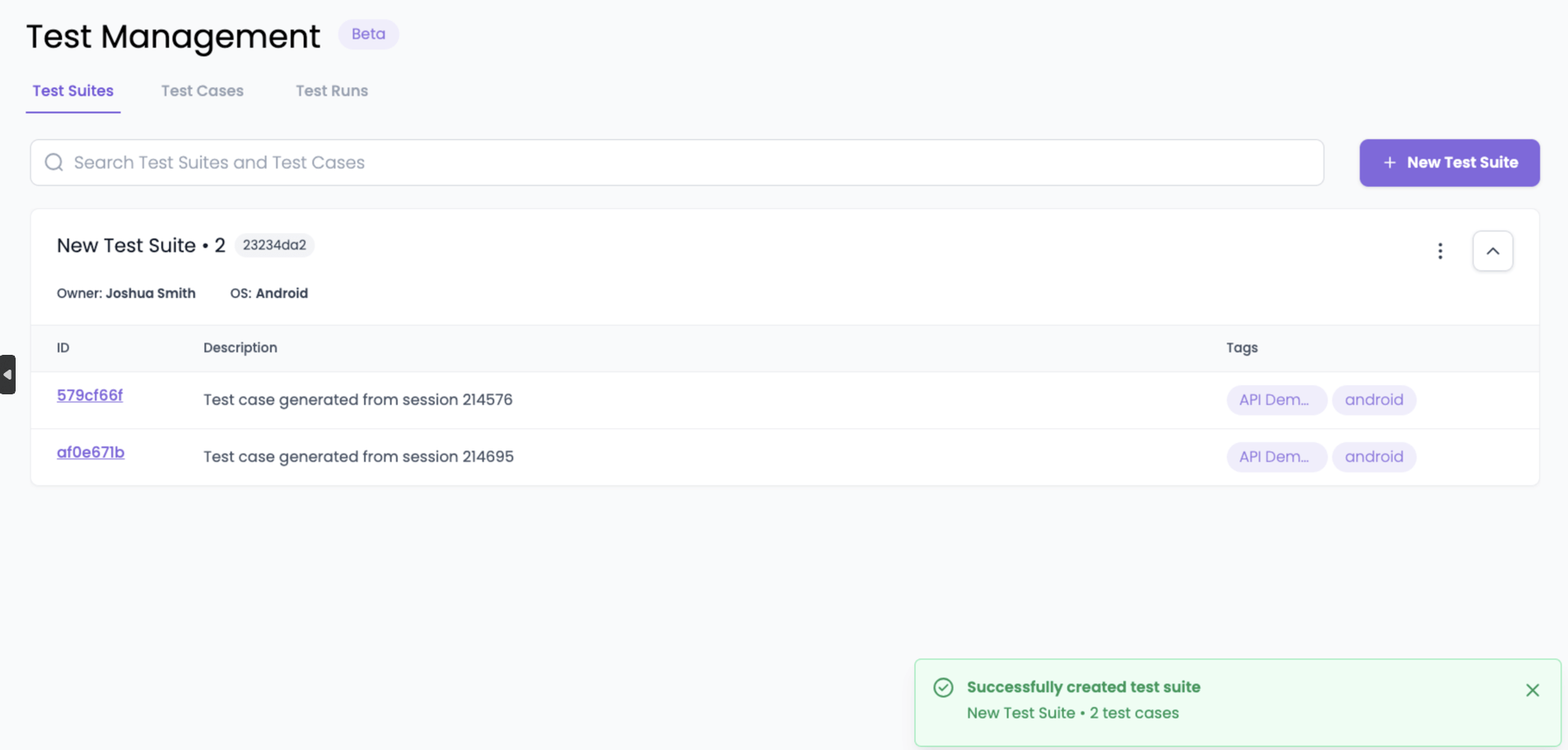
Task: Select the Test Suites tab
Action: [x=73, y=91]
